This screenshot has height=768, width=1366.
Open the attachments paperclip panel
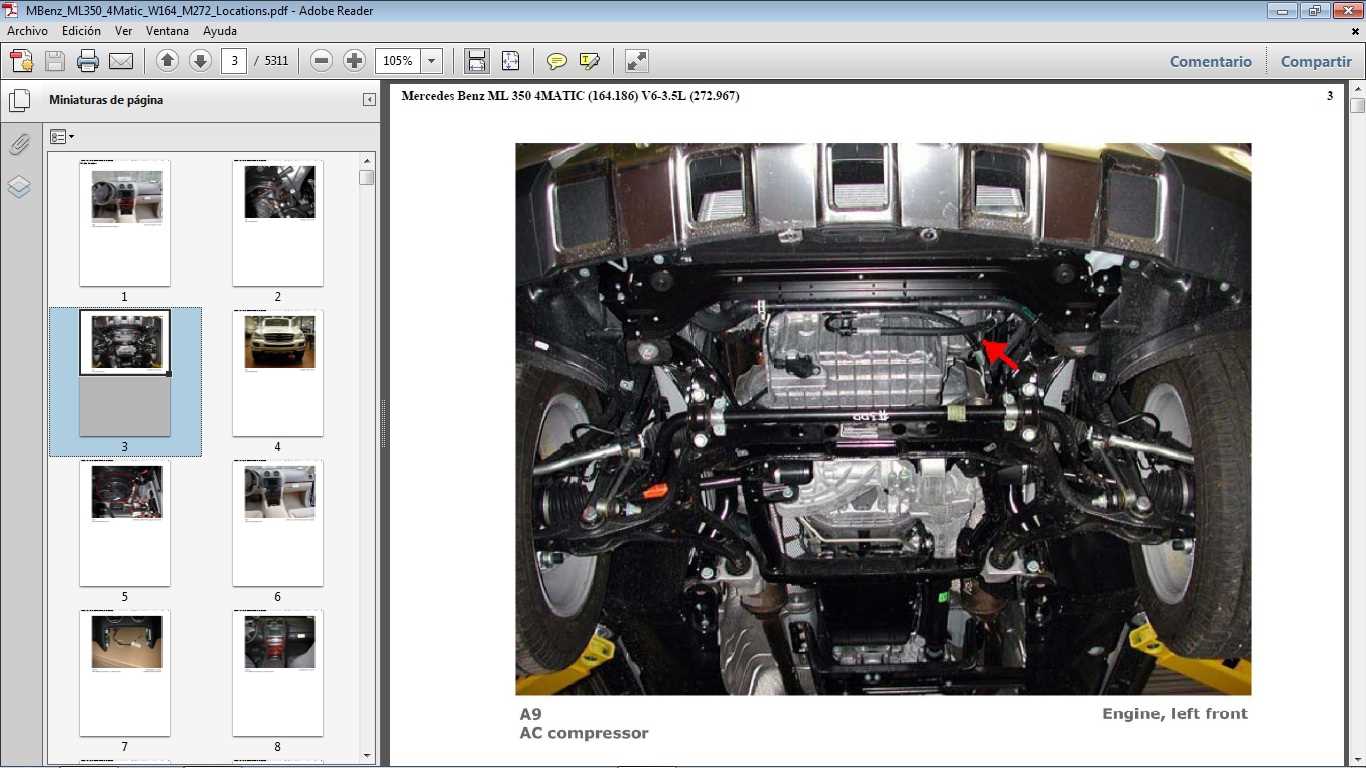click(19, 145)
